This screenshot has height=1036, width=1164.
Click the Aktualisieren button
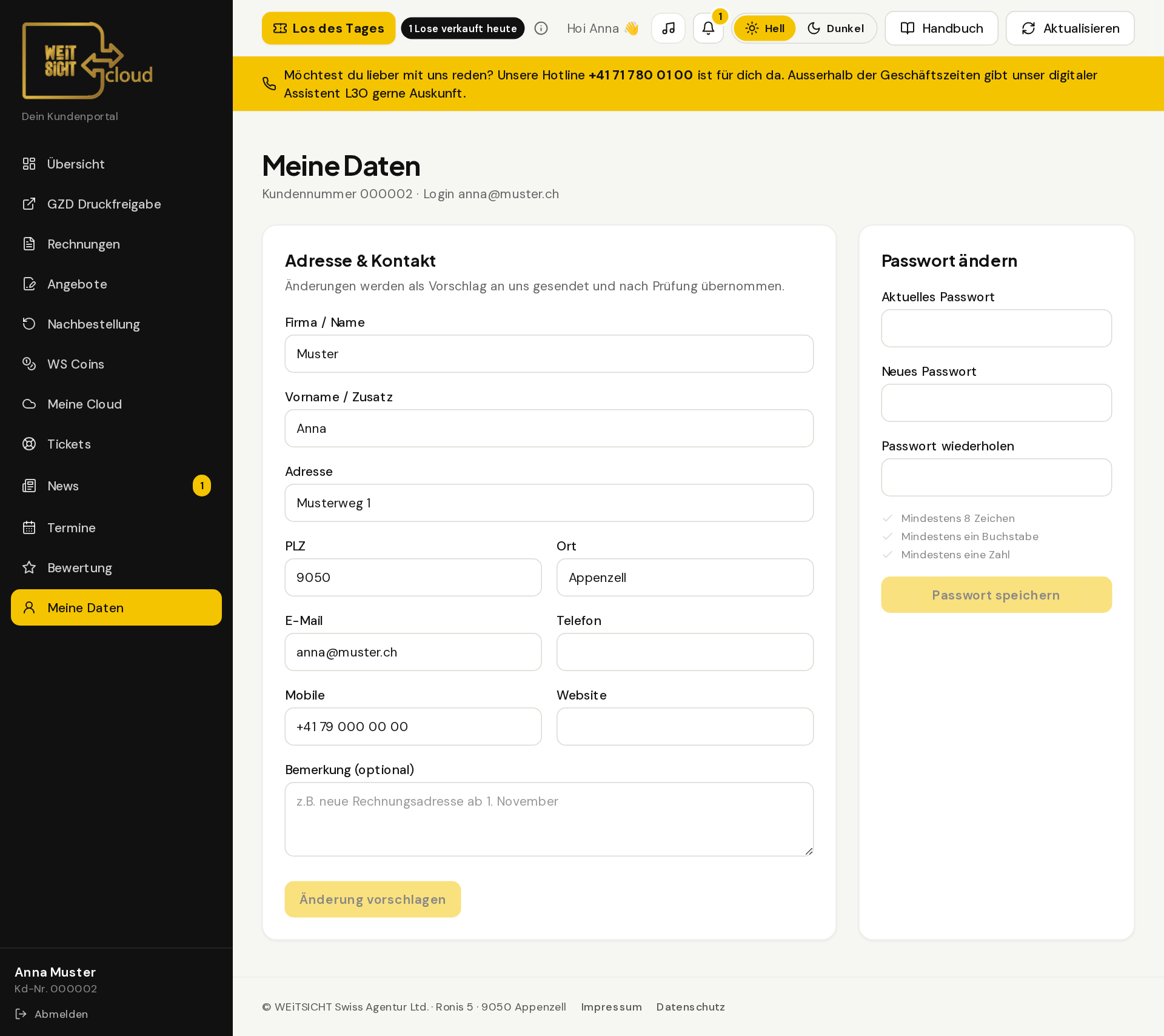click(1070, 28)
